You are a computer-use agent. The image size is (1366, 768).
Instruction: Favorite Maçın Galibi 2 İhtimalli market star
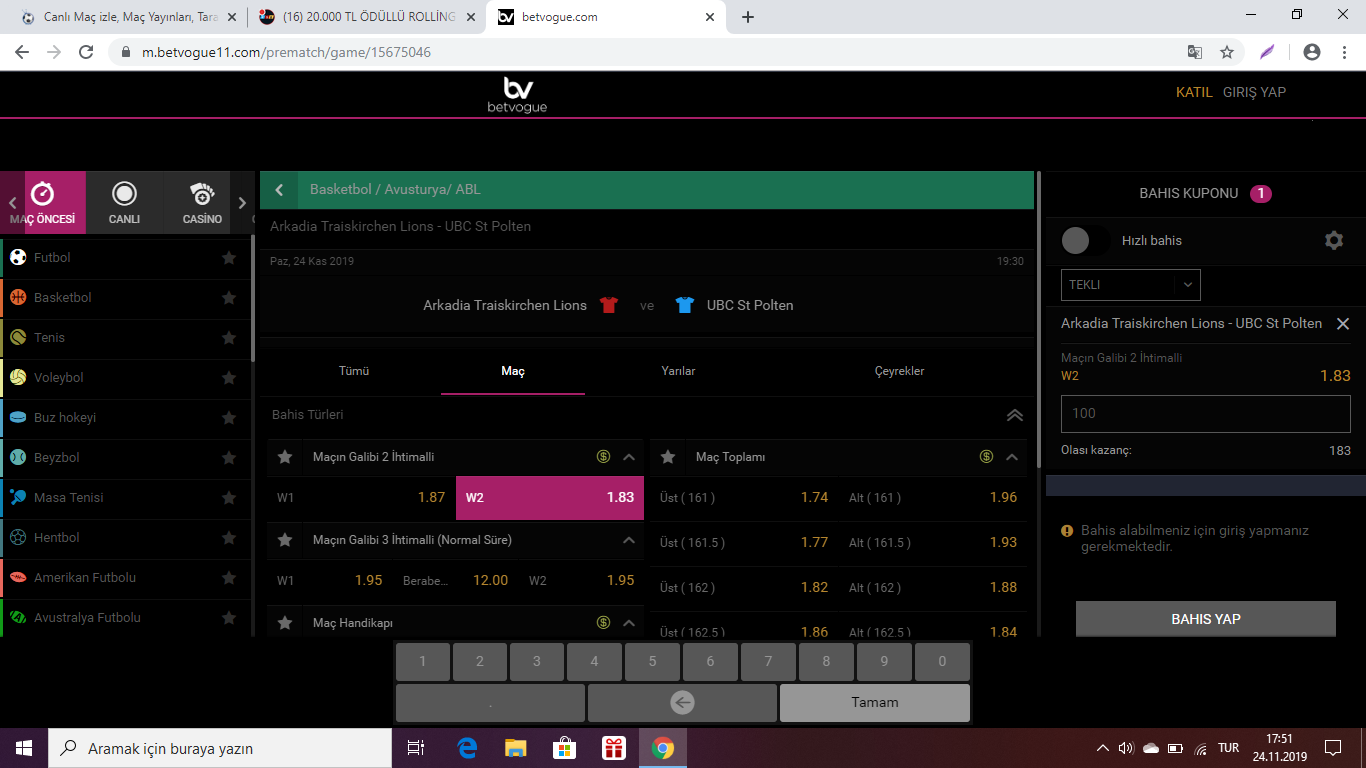pyautogui.click(x=285, y=457)
